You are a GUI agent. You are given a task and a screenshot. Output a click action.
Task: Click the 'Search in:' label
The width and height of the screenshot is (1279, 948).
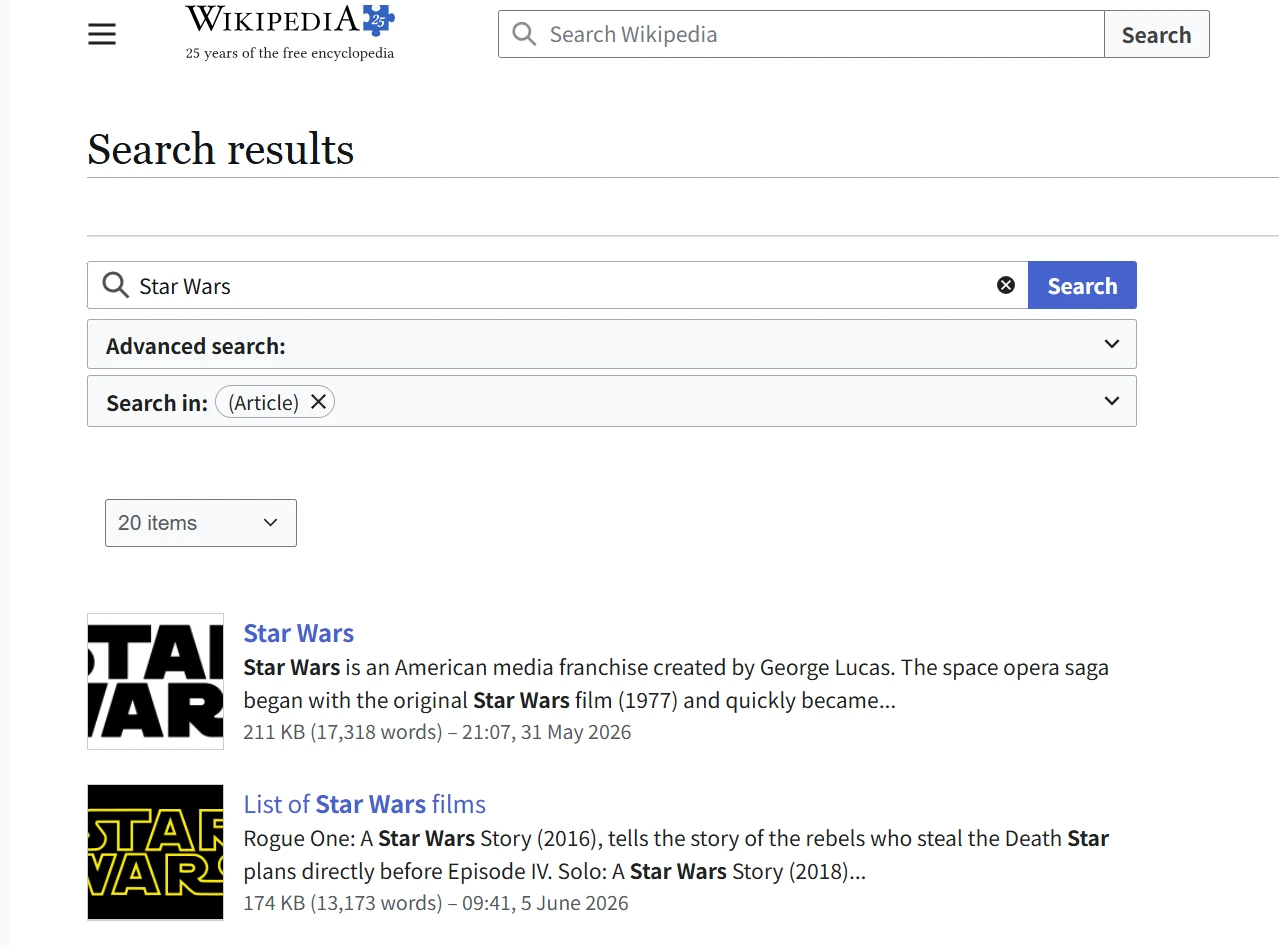click(x=157, y=403)
